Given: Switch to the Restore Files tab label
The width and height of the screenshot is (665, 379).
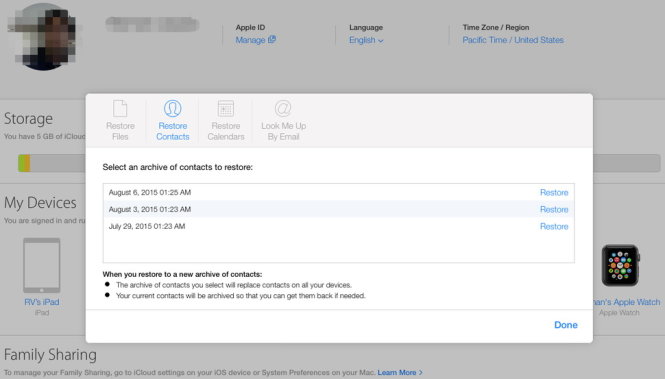Looking at the screenshot, I should click(x=120, y=131).
